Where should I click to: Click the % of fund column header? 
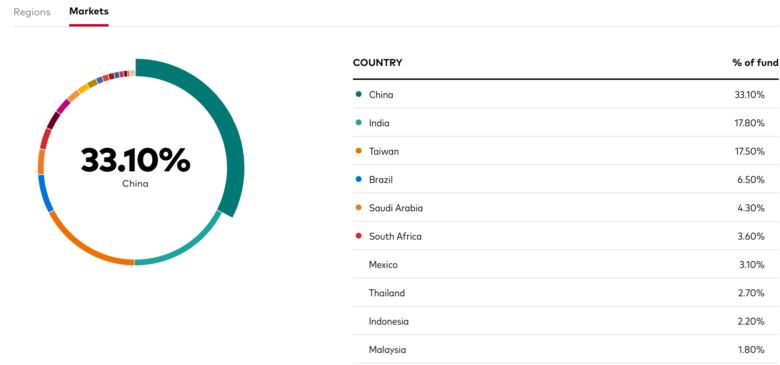[x=755, y=63]
